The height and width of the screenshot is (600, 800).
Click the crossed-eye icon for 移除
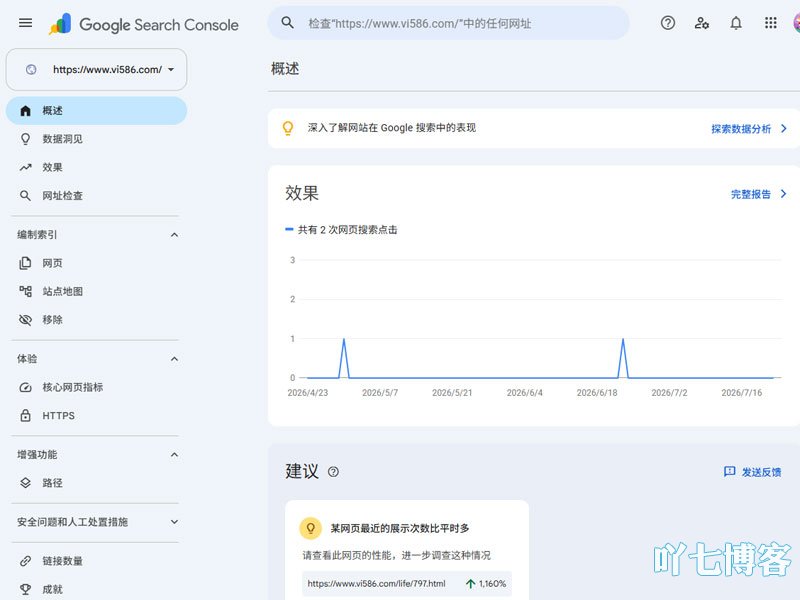pyautogui.click(x=26, y=320)
